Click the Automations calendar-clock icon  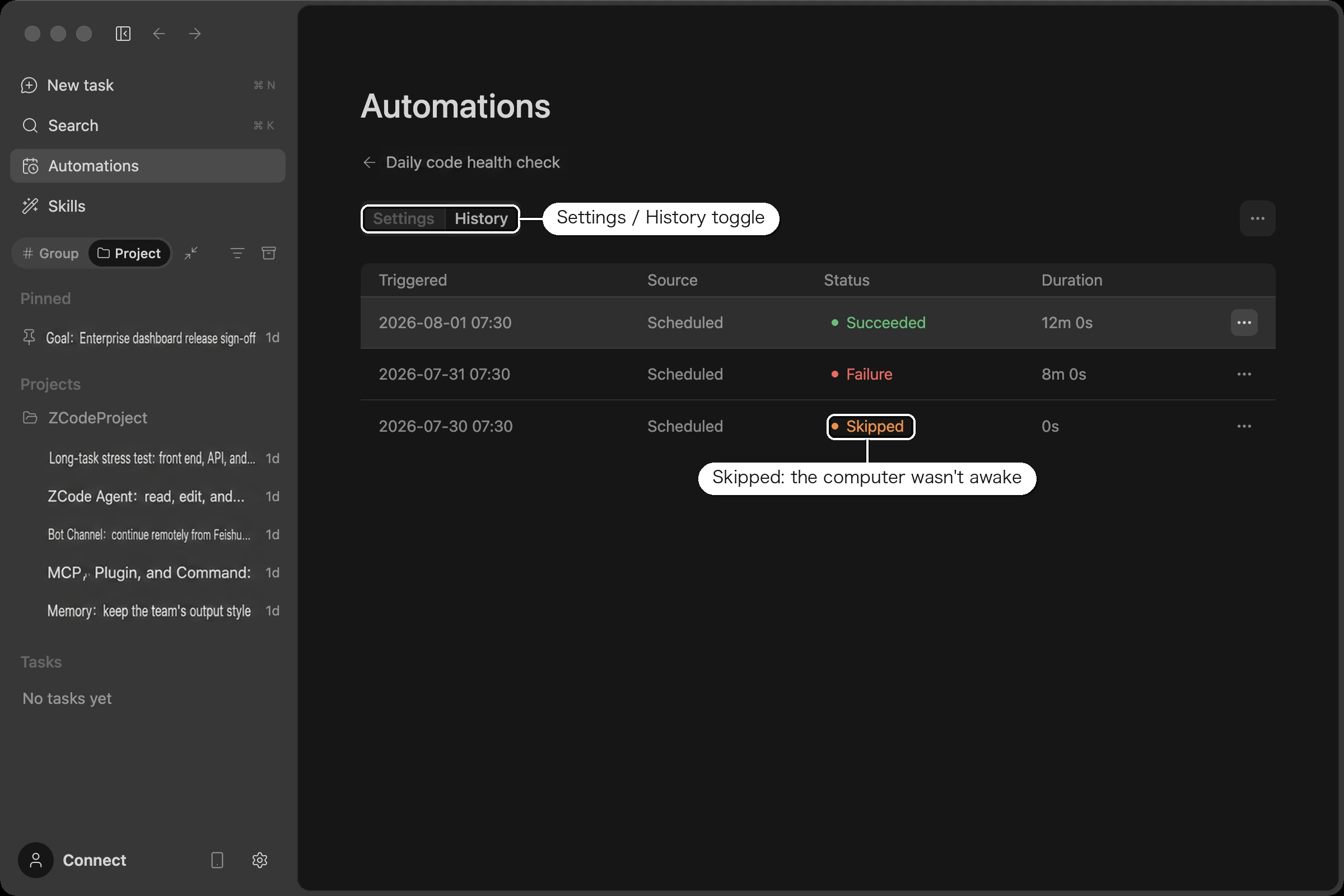click(x=30, y=166)
